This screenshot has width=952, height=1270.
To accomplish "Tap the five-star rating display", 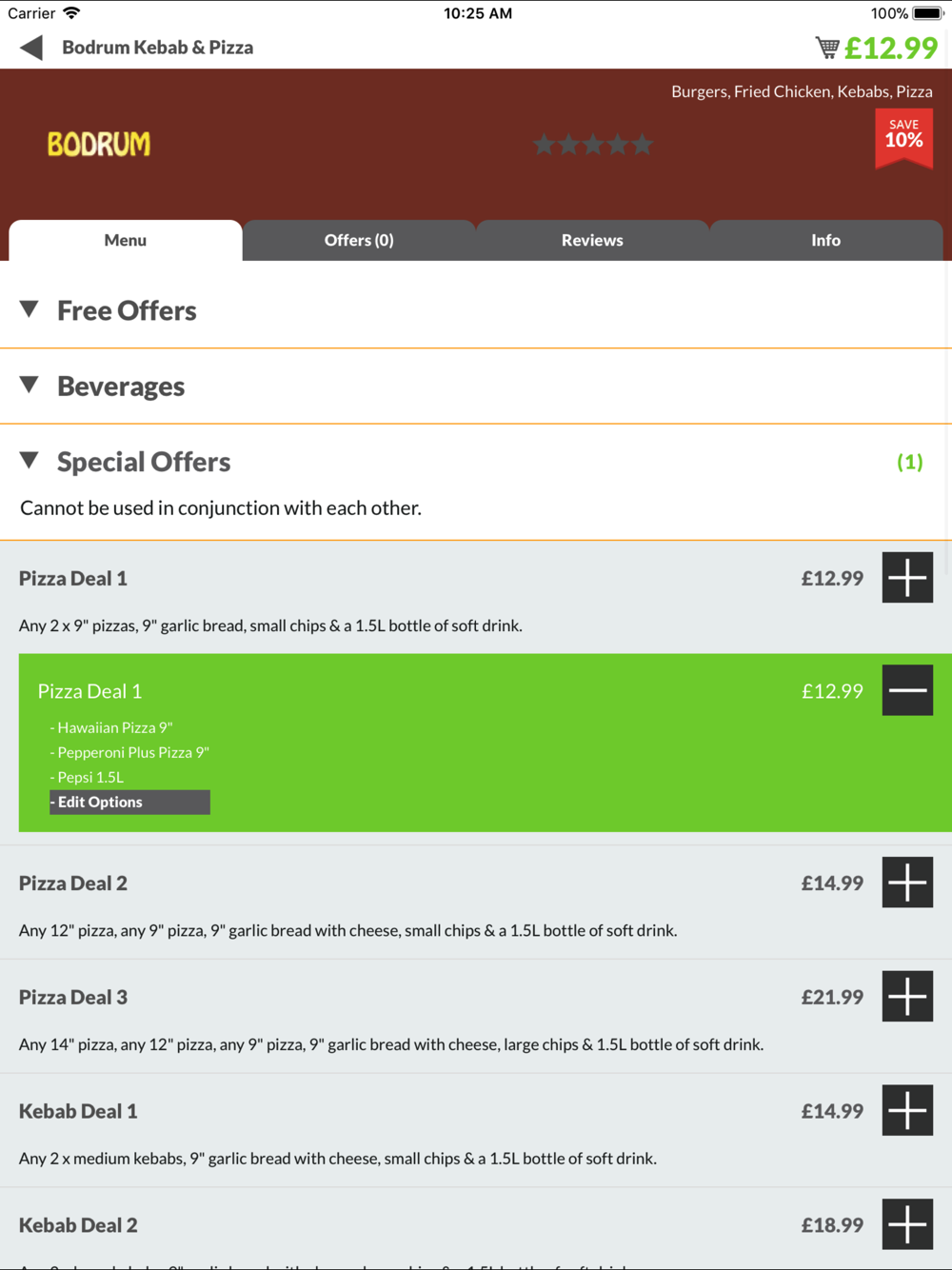I will point(593,145).
